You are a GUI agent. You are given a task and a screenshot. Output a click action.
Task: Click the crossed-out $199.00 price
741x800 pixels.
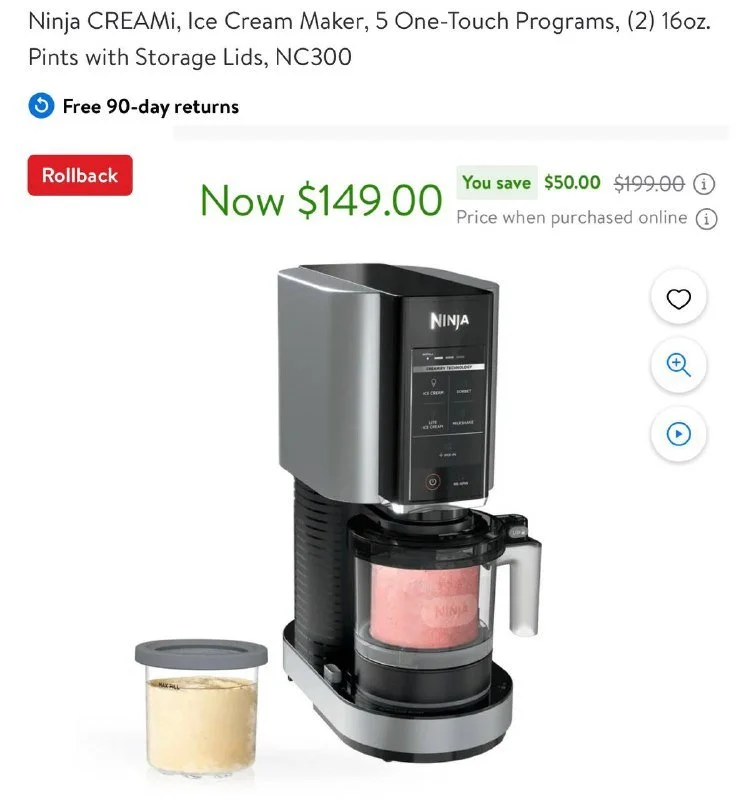649,183
